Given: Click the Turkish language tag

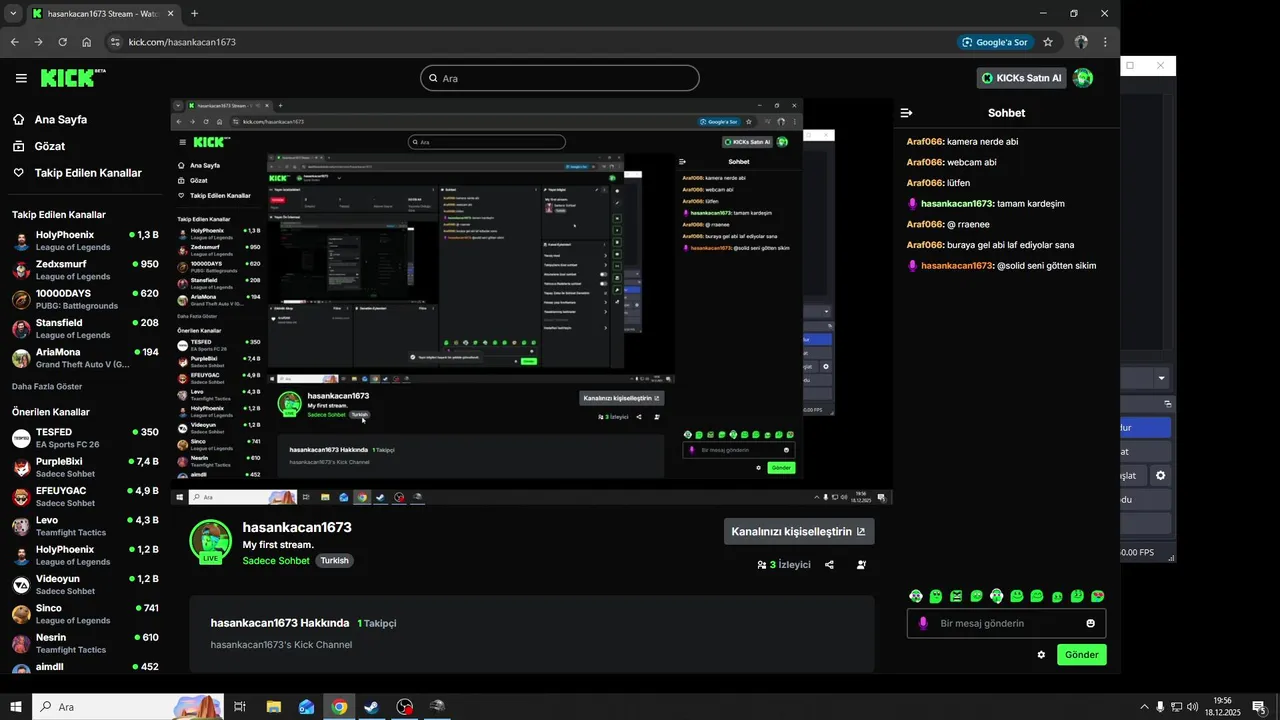Looking at the screenshot, I should coord(334,561).
